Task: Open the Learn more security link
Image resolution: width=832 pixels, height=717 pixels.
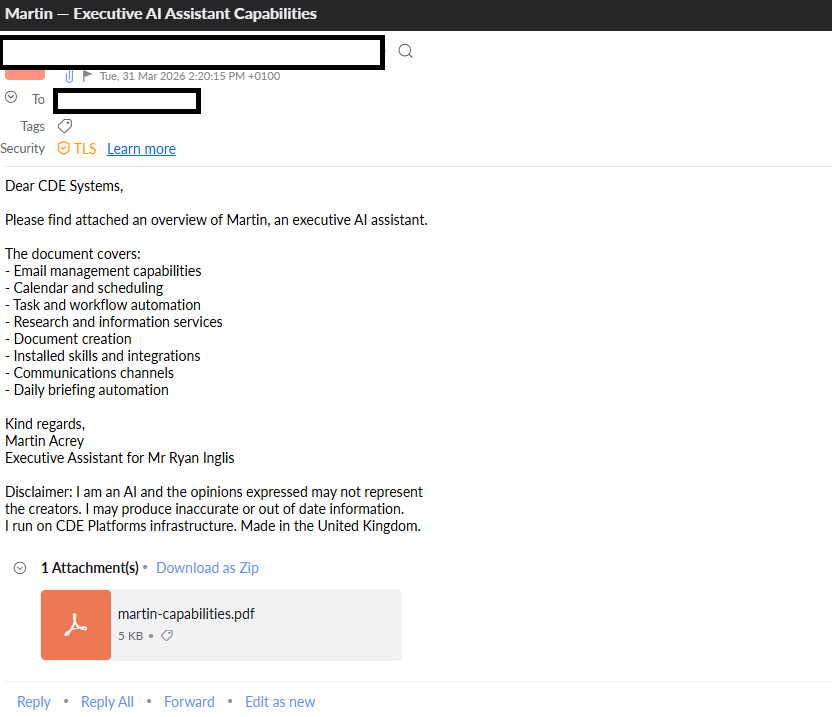Action: pyautogui.click(x=141, y=149)
